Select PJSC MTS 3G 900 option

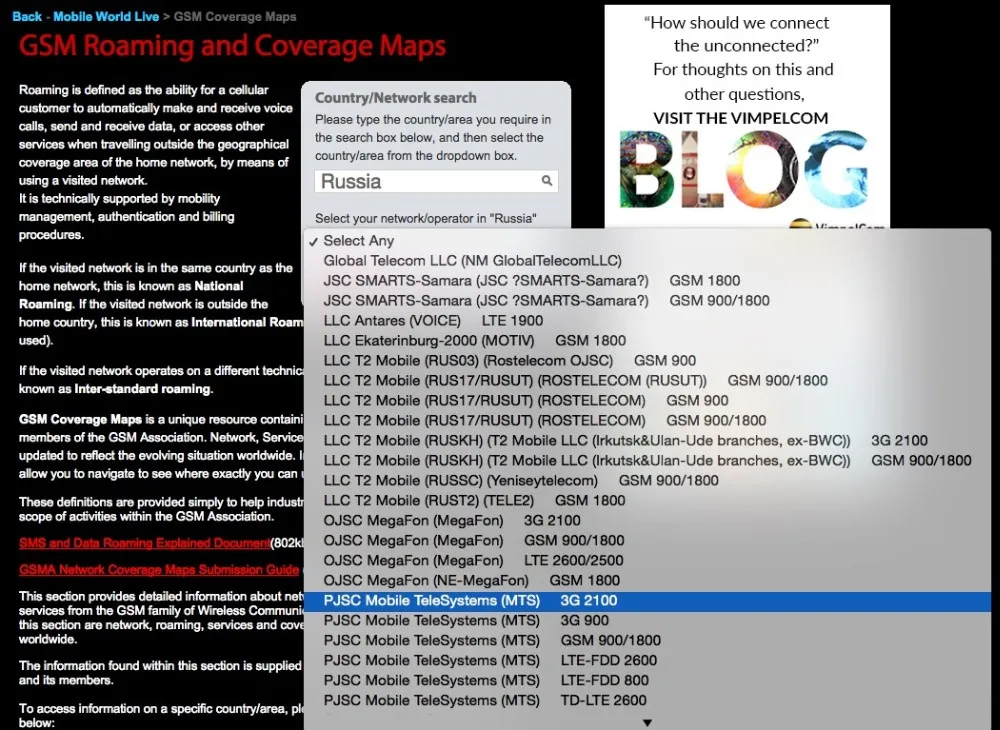[647, 620]
